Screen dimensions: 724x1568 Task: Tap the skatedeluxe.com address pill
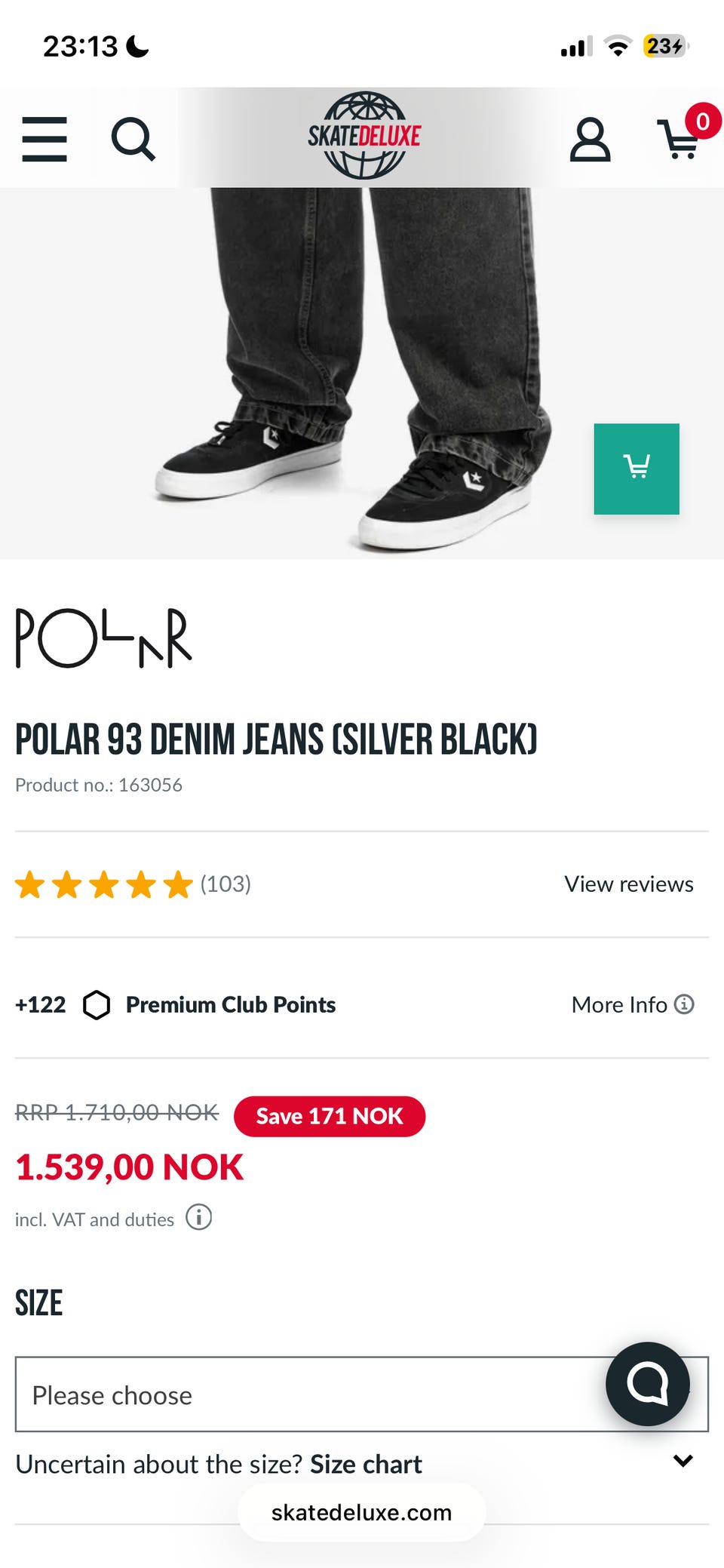pyautogui.click(x=362, y=1512)
